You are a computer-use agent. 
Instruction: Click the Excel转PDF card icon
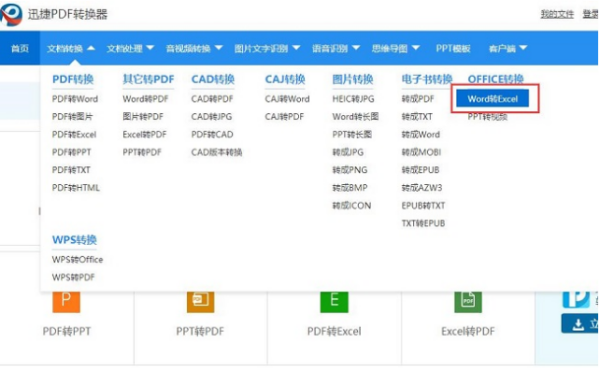[x=468, y=302]
